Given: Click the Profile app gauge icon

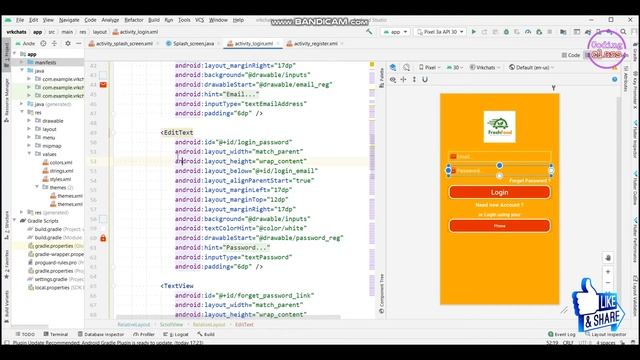Looking at the screenshot, I should coord(528,32).
